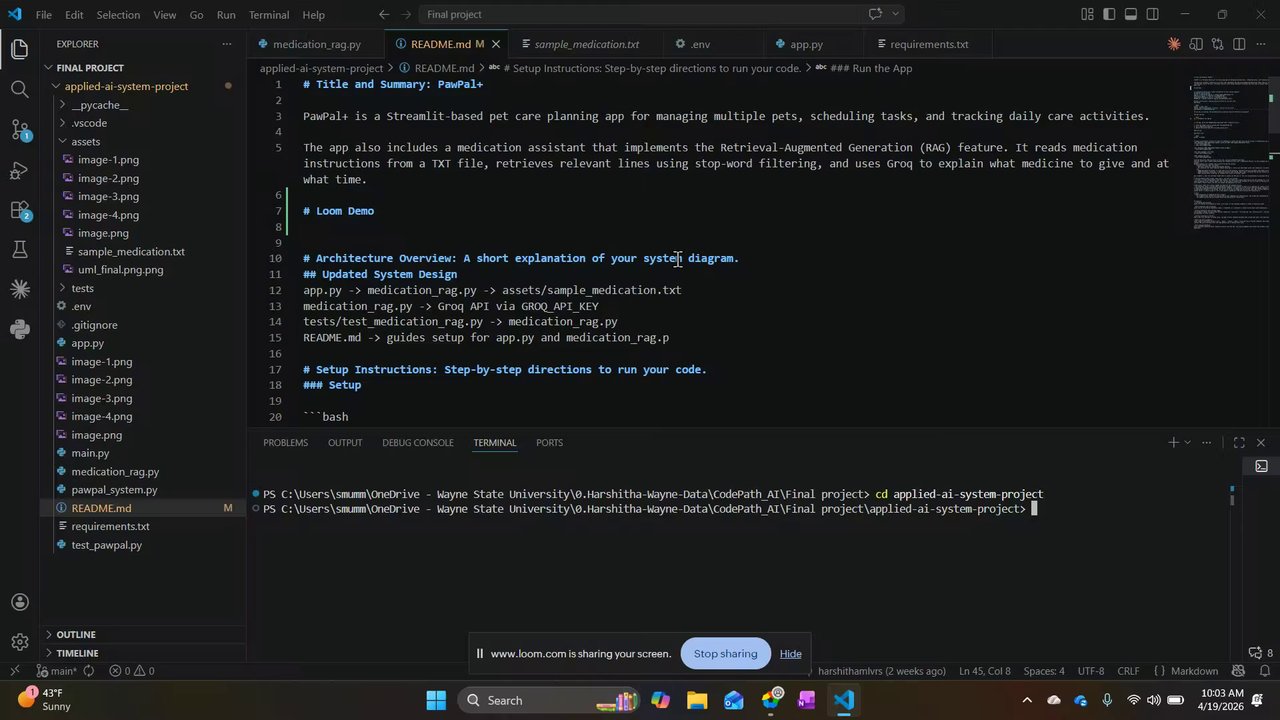The width and height of the screenshot is (1280, 720).
Task: Switch to the PROBLEMS panel tab
Action: click(x=285, y=443)
